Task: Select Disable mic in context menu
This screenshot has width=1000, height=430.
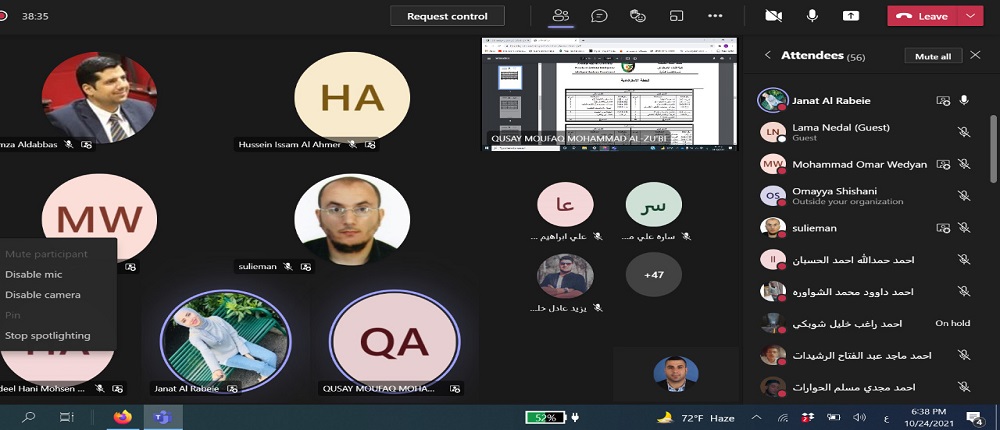Action: click(x=34, y=275)
